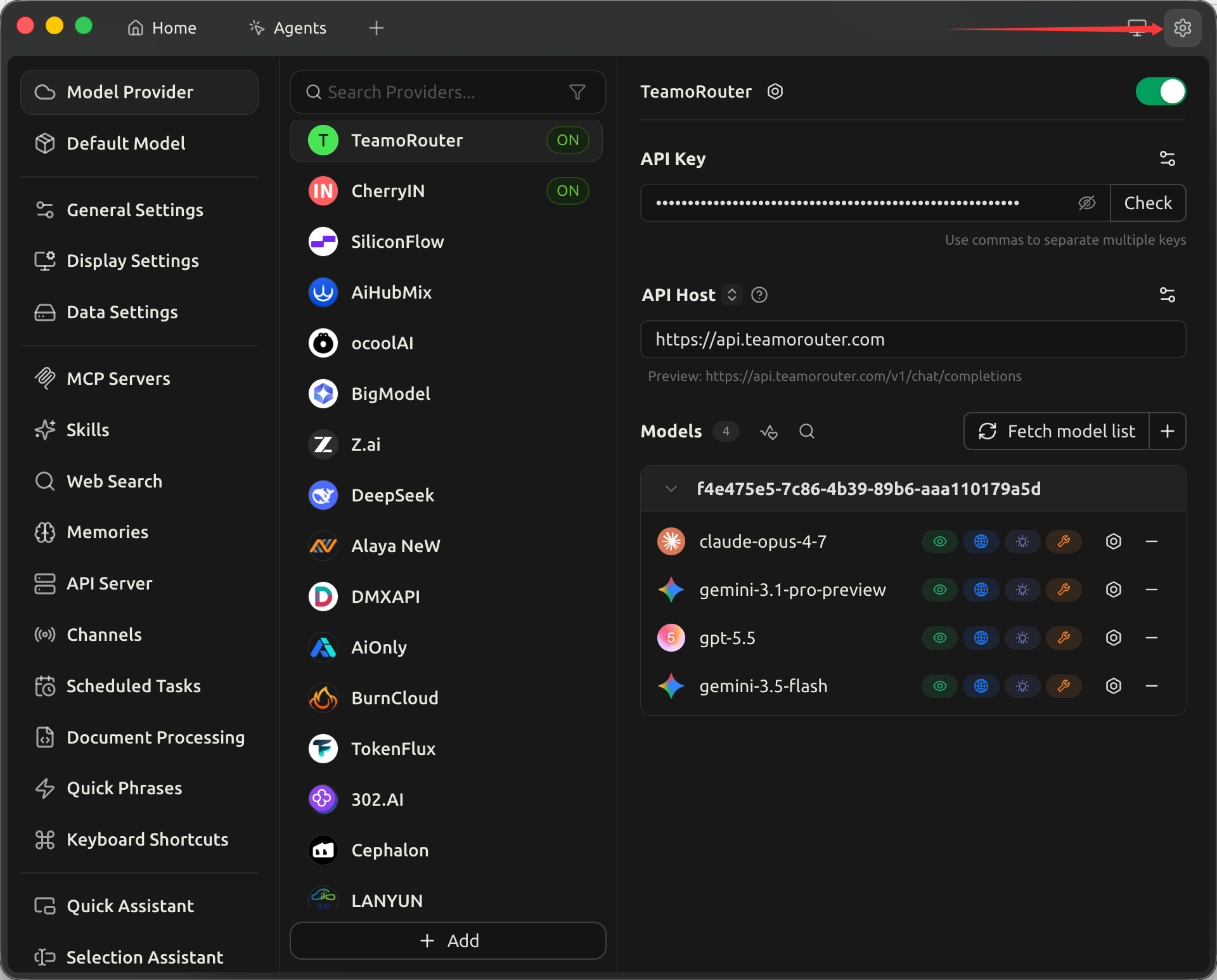This screenshot has height=980, width=1217.
Task: Collapse the f4e475e5 model group
Action: coord(671,489)
